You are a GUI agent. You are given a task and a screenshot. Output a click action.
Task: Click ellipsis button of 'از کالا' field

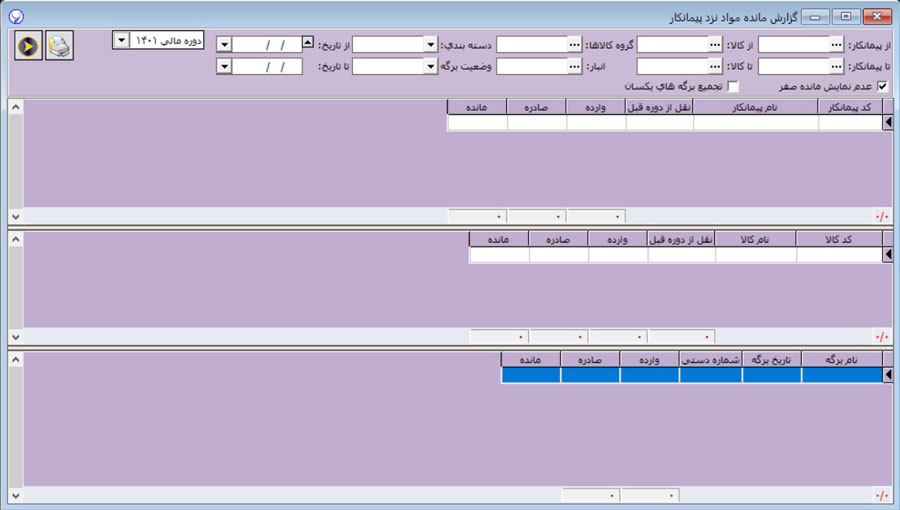pyautogui.click(x=715, y=45)
